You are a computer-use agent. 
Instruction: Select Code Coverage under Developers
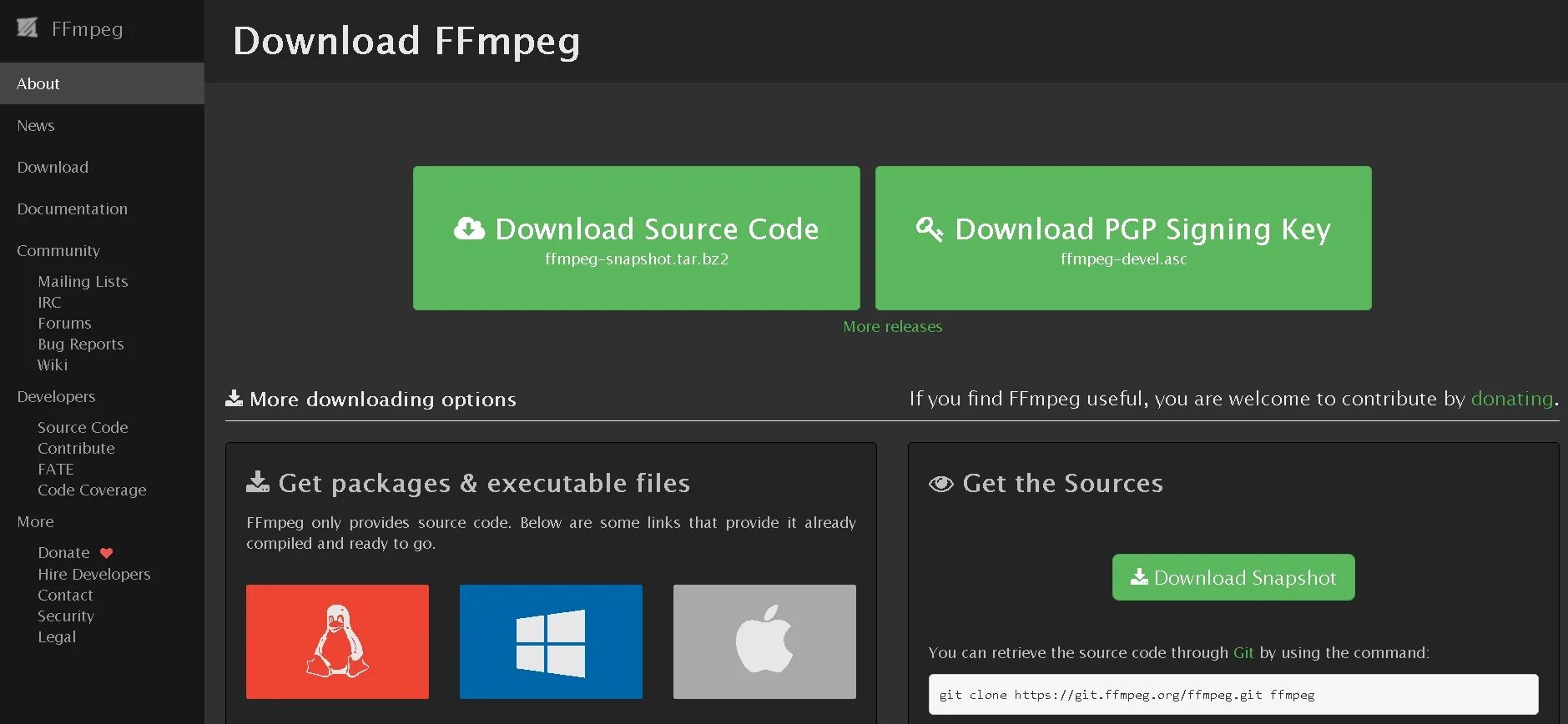tap(92, 490)
